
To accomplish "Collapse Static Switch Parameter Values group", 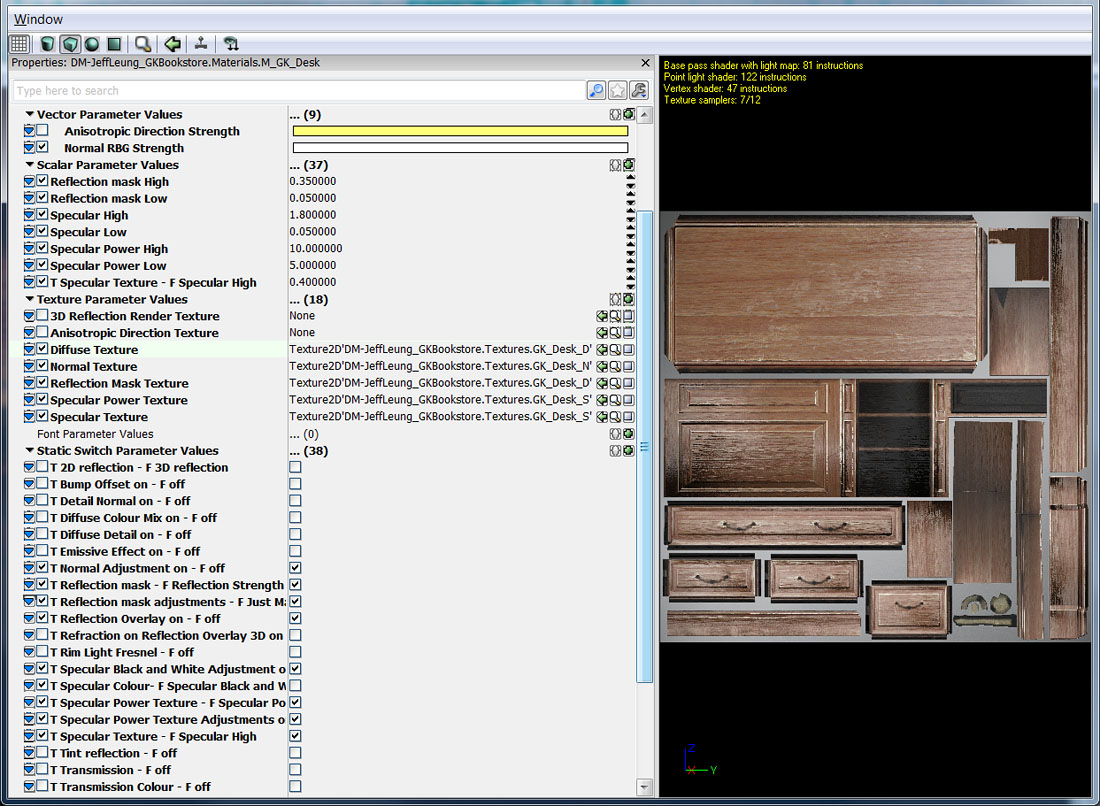I will click(x=30, y=451).
